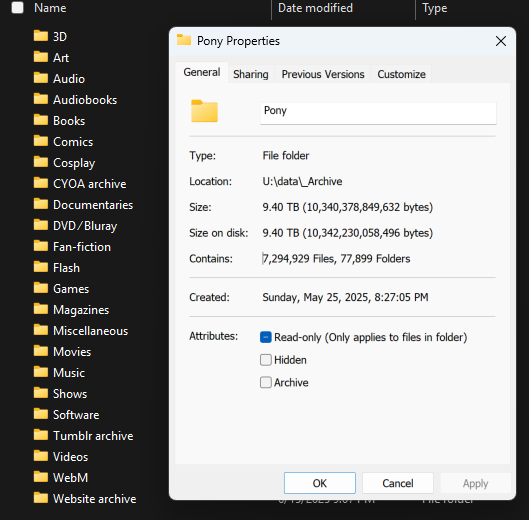This screenshot has height=520, width=529.
Task: Click the Website archive folder name text
Action: tap(94, 499)
